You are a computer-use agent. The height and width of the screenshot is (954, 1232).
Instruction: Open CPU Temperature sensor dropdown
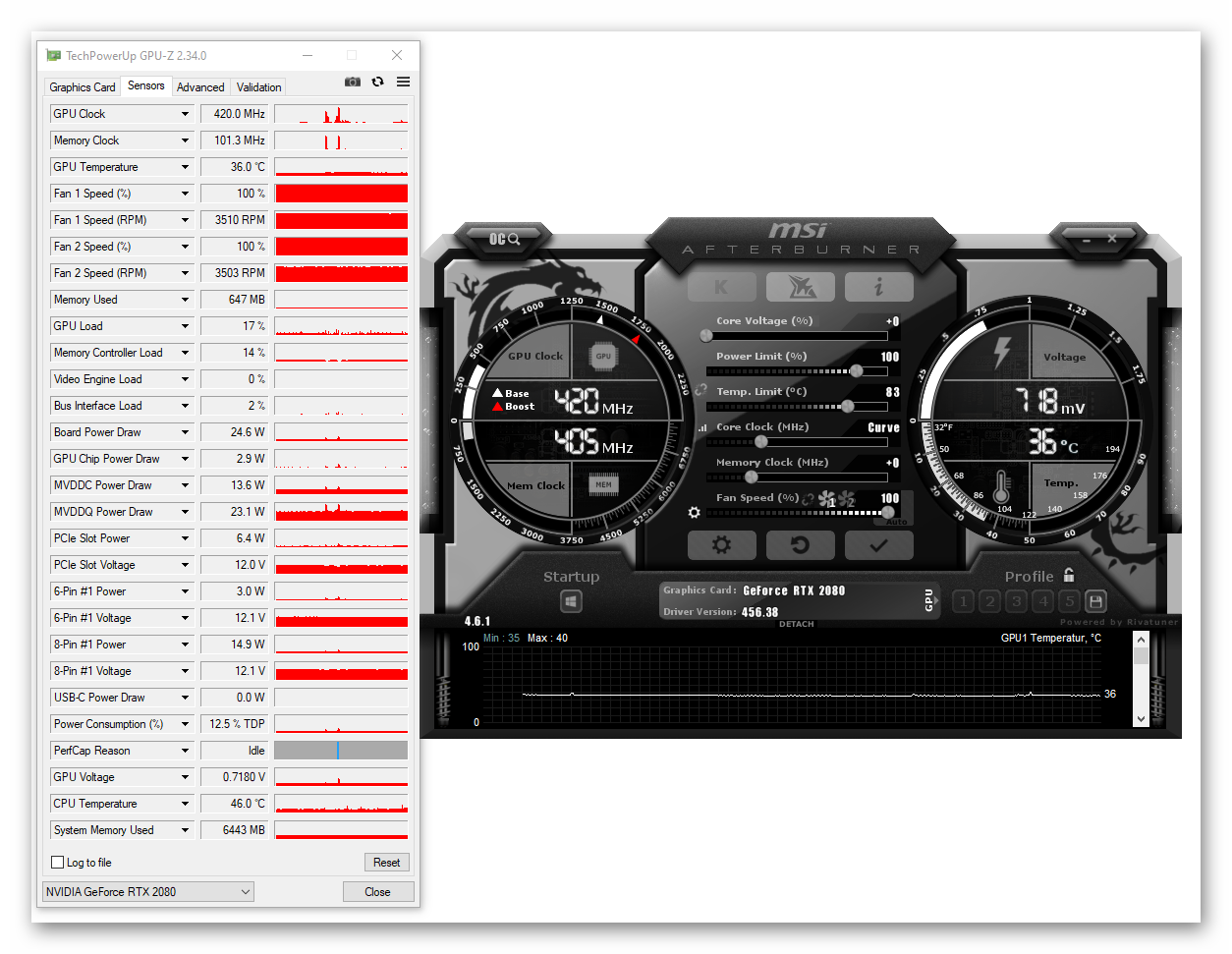[185, 804]
